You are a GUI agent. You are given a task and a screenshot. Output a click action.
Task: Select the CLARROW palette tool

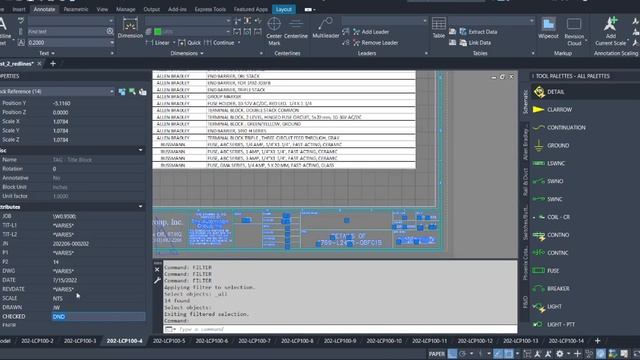tap(552, 109)
